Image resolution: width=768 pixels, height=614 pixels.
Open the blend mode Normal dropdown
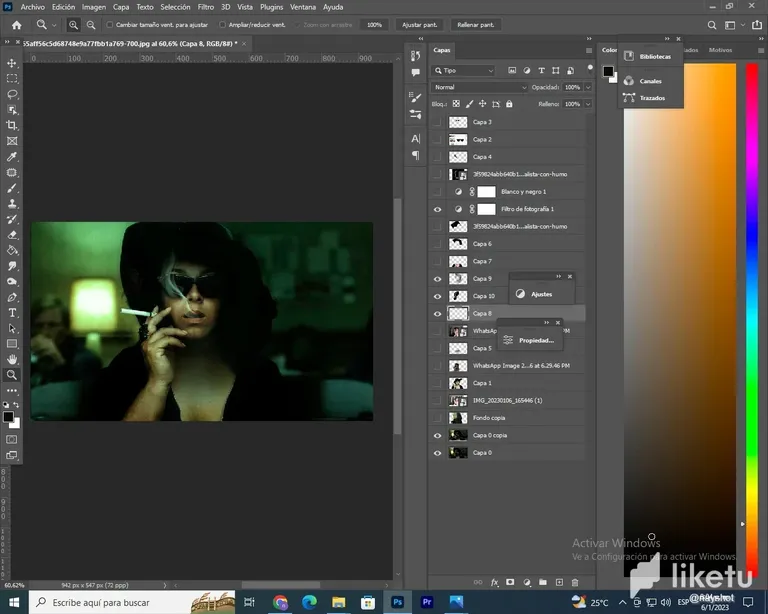[480, 87]
